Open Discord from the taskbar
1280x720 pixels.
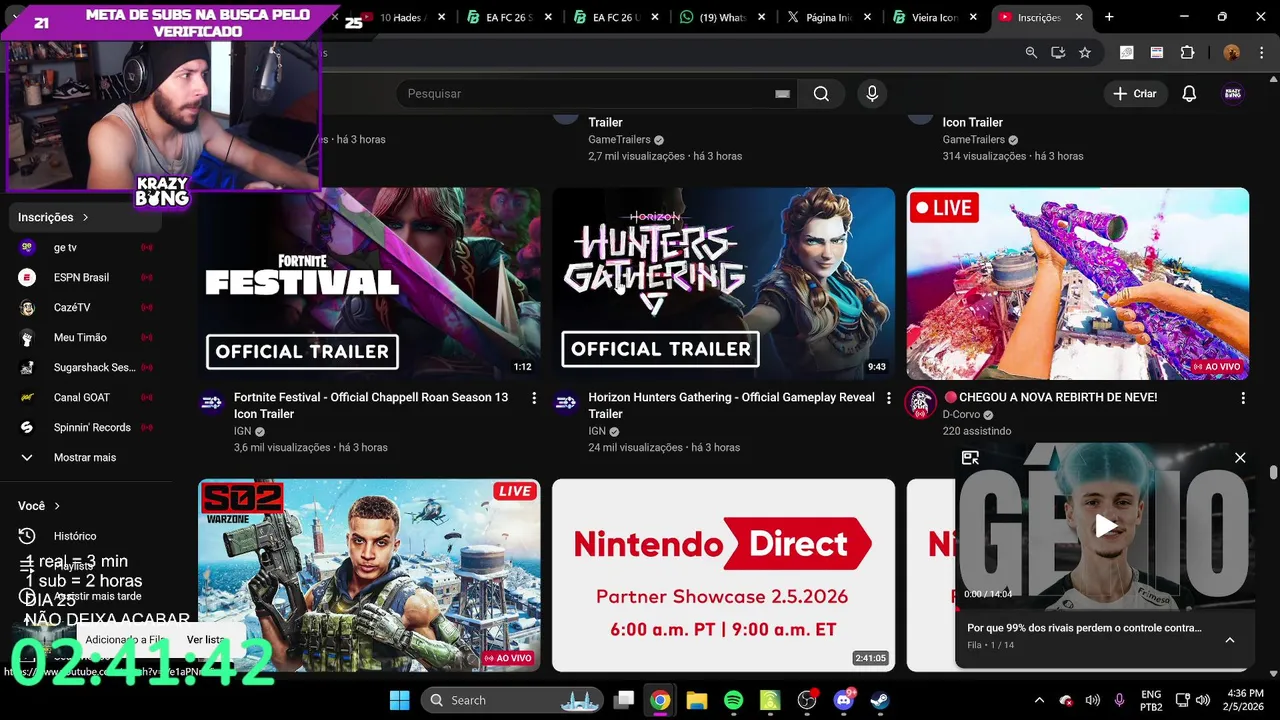tap(843, 700)
